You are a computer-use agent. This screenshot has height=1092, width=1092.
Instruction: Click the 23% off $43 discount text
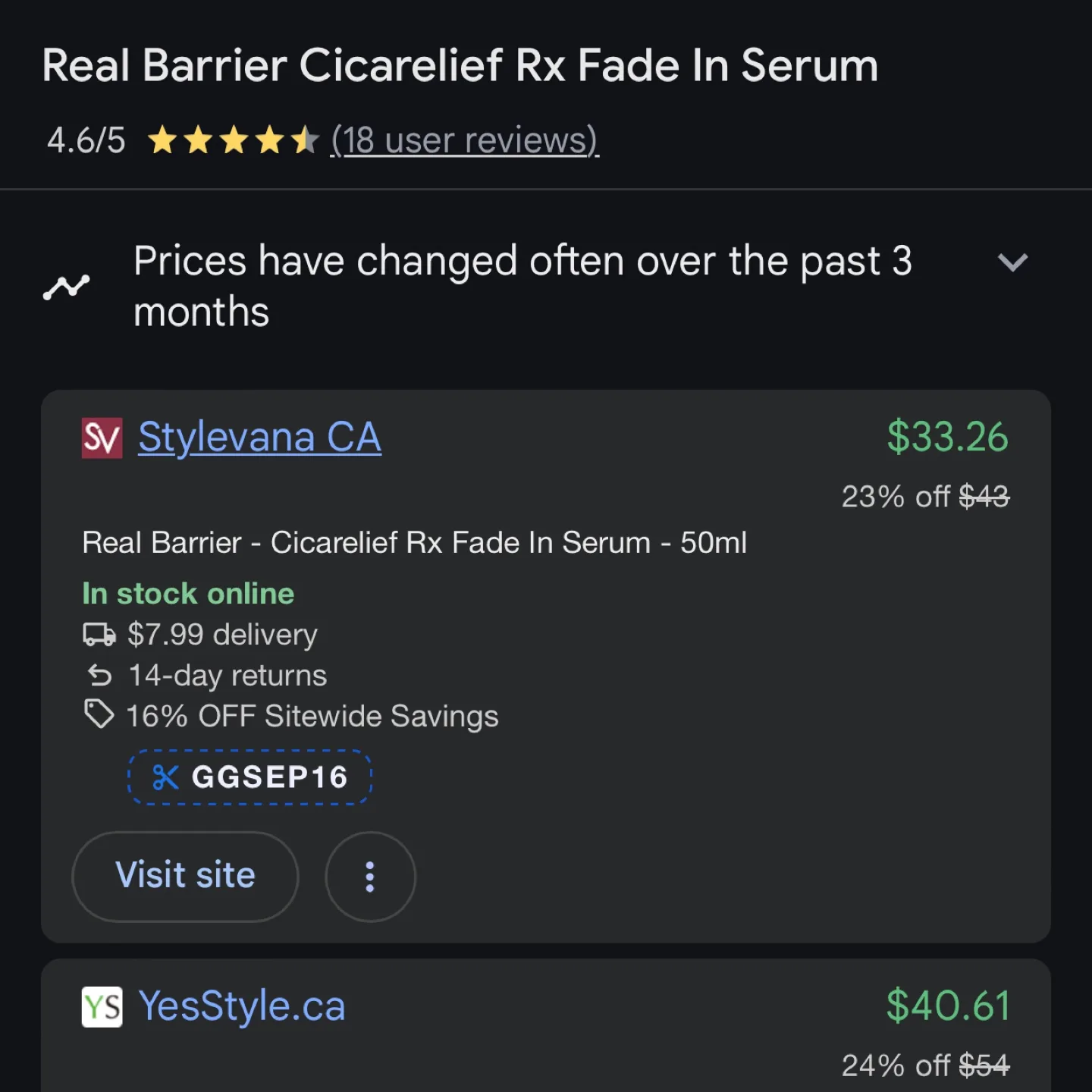[925, 497]
